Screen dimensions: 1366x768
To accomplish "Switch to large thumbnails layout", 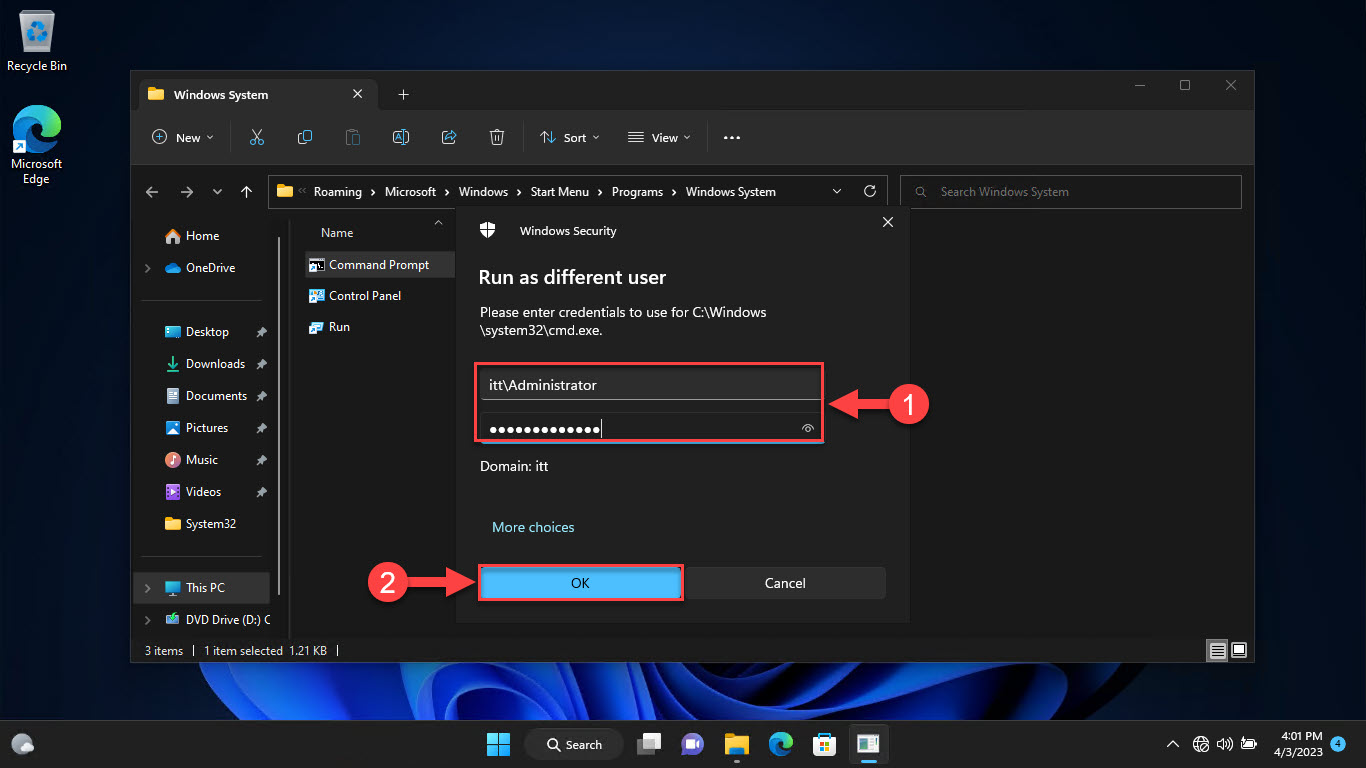I will coord(1239,650).
